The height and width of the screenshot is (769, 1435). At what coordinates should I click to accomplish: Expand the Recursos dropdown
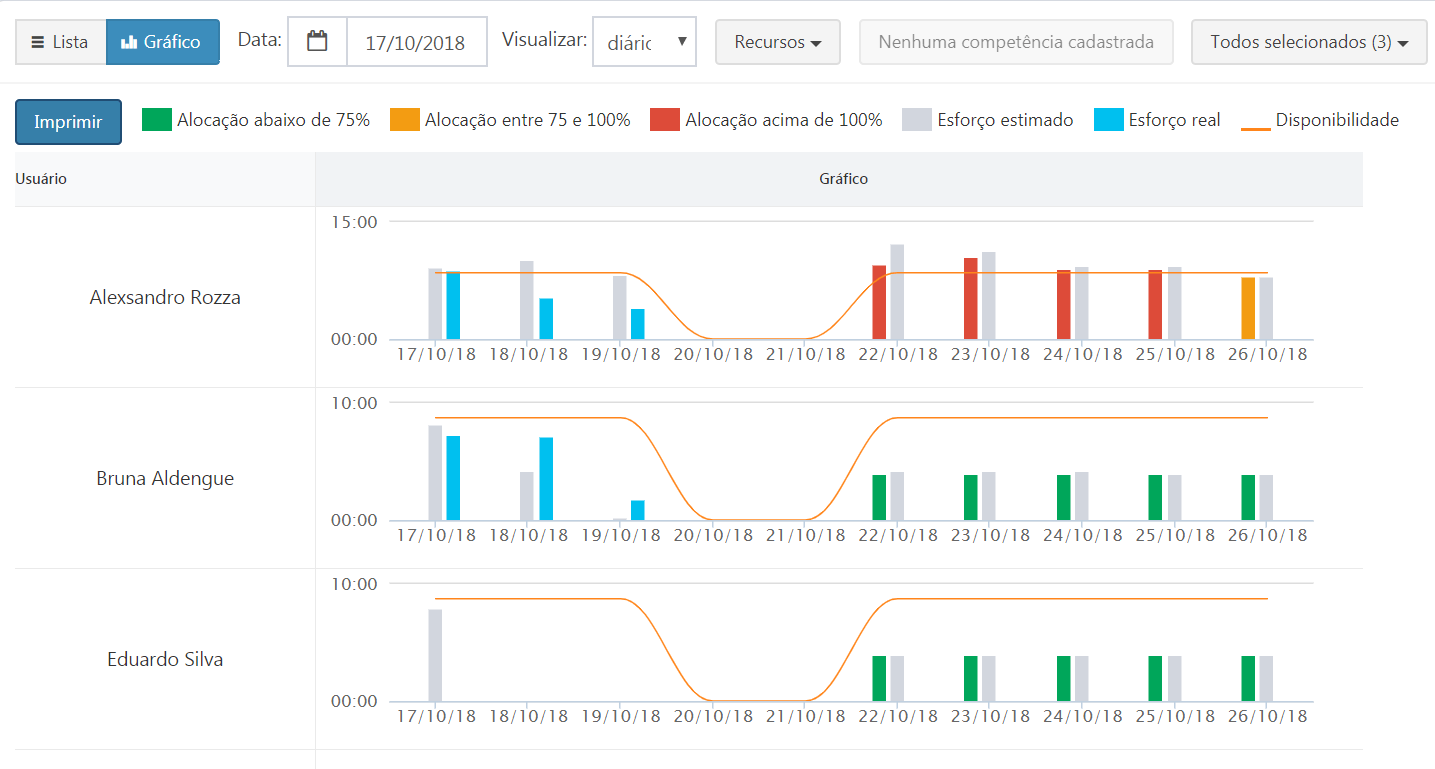point(777,42)
